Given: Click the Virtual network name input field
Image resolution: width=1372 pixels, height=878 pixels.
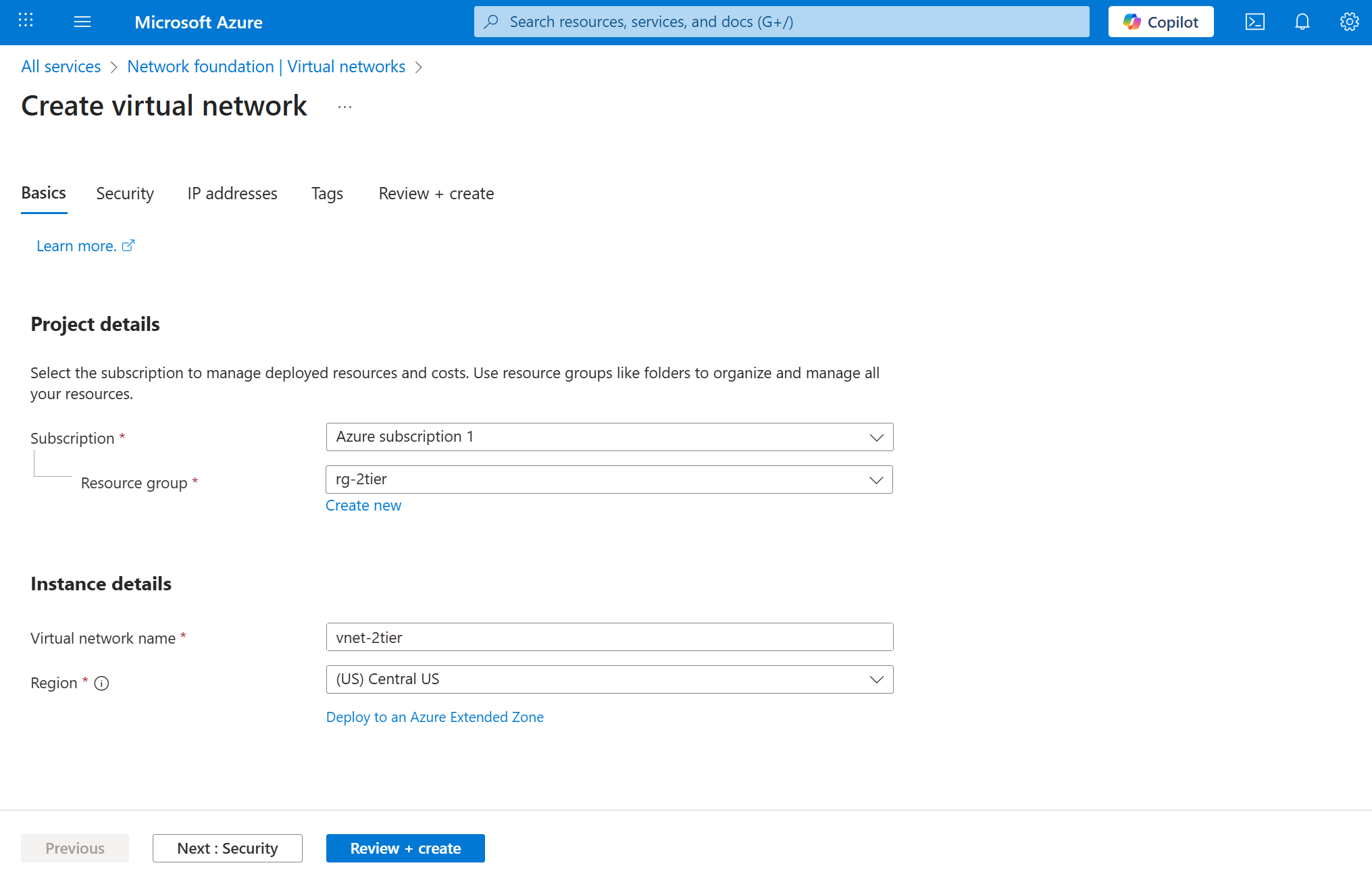Looking at the screenshot, I should coord(609,637).
